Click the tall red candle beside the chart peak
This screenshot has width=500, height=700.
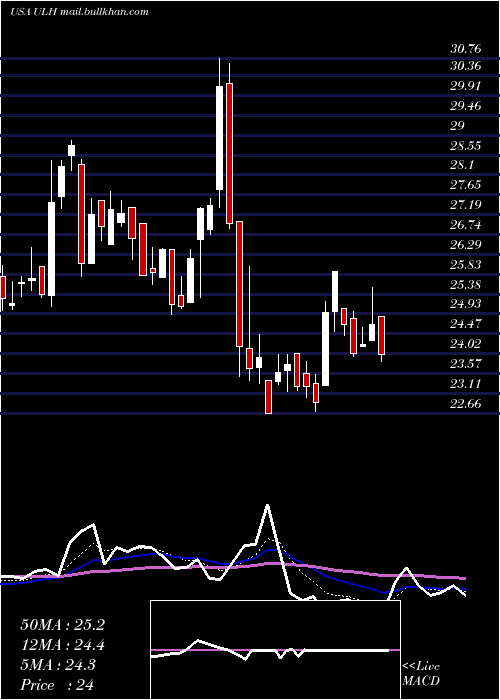click(x=229, y=153)
